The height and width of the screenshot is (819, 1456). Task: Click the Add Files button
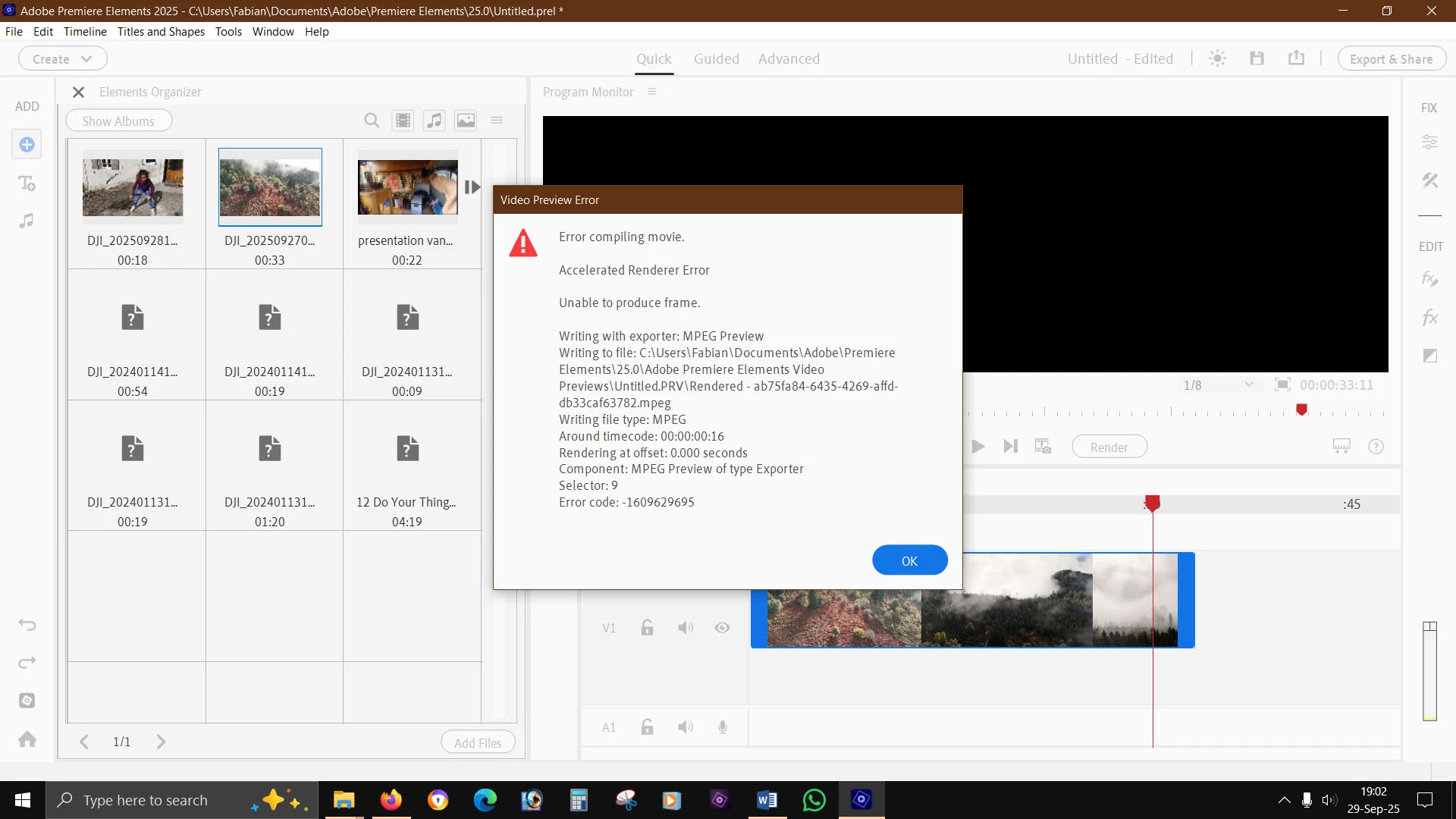point(478,742)
